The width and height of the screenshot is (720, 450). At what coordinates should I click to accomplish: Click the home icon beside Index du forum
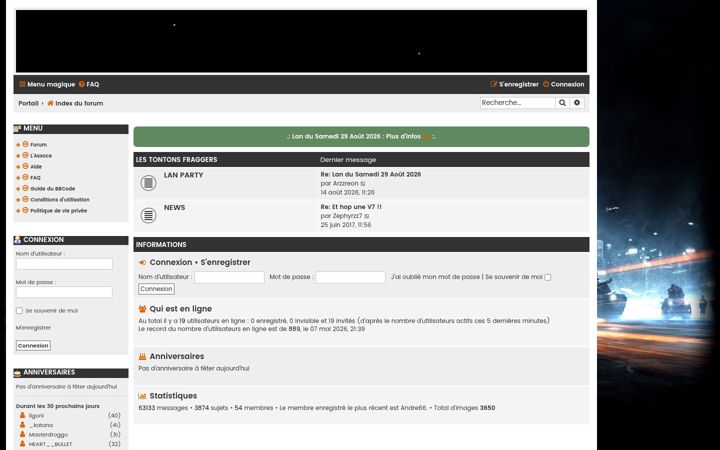(x=51, y=103)
